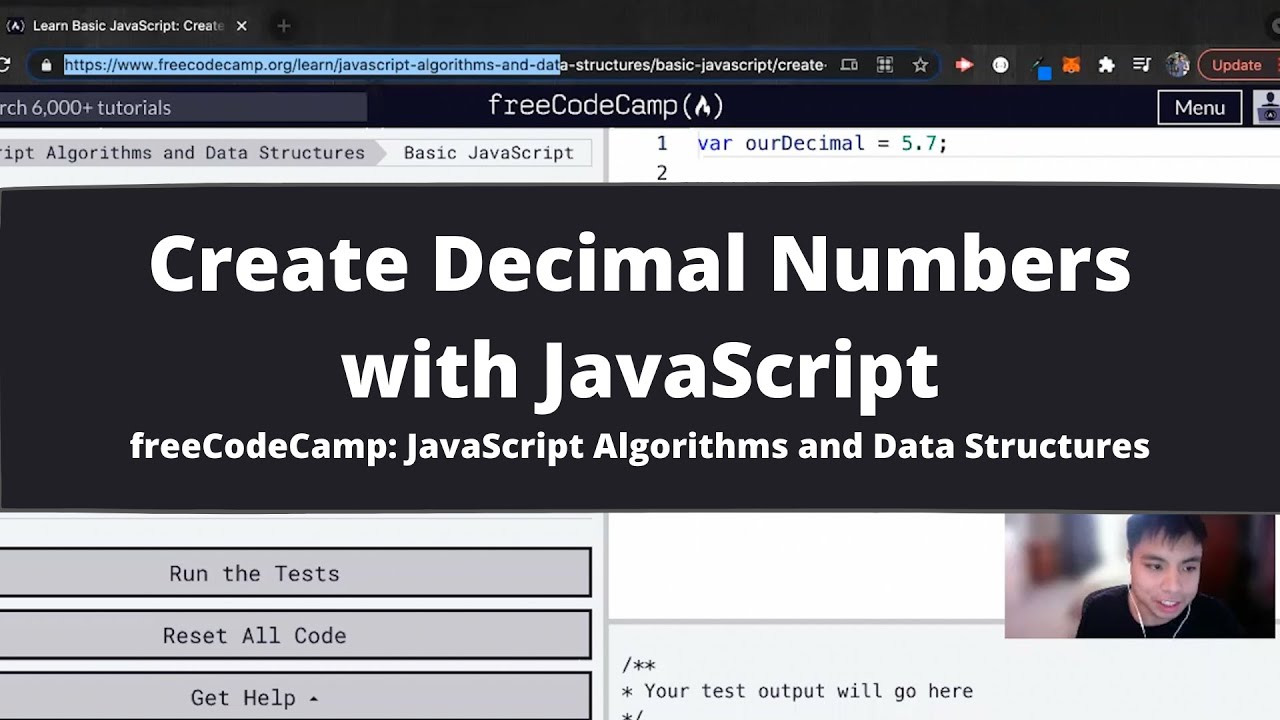Click code line 'var ourDecimal = 5.7;'
This screenshot has width=1280, height=720.
point(822,143)
